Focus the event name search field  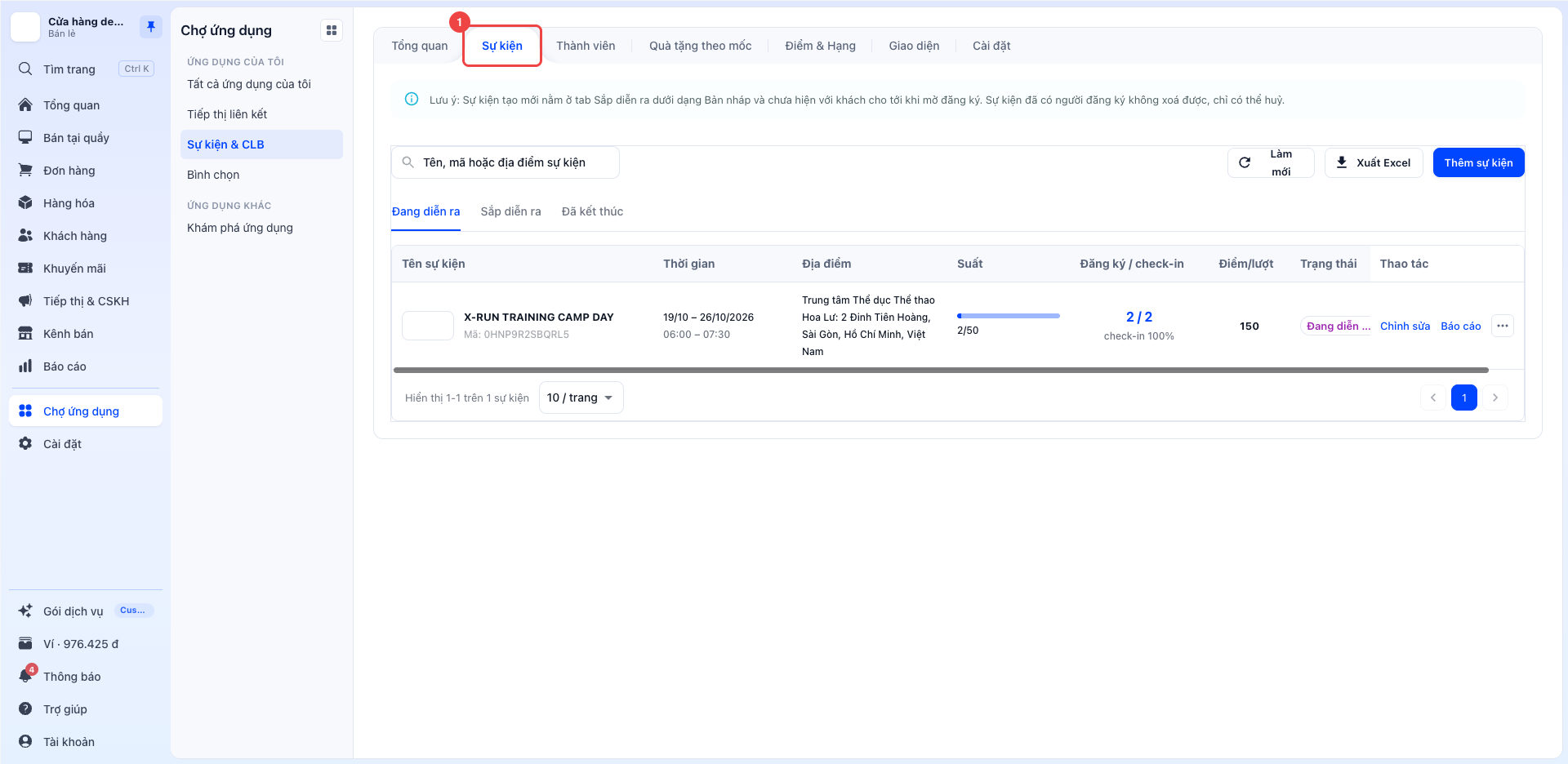(506, 162)
